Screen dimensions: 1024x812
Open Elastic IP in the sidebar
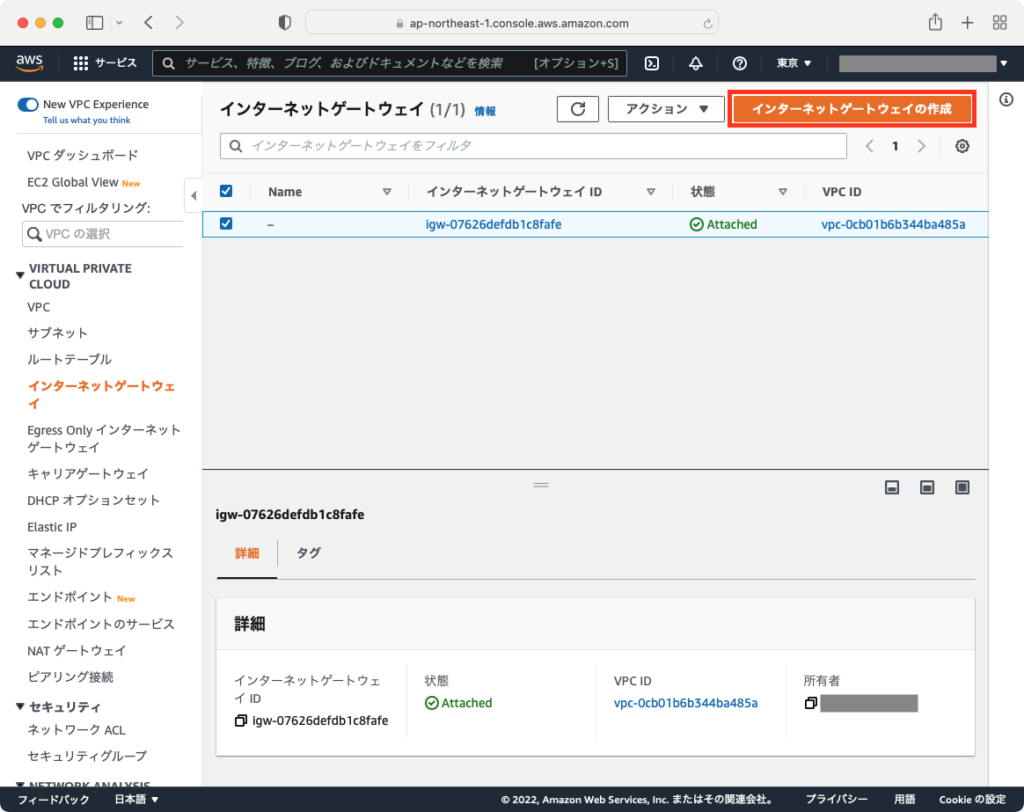(52, 527)
